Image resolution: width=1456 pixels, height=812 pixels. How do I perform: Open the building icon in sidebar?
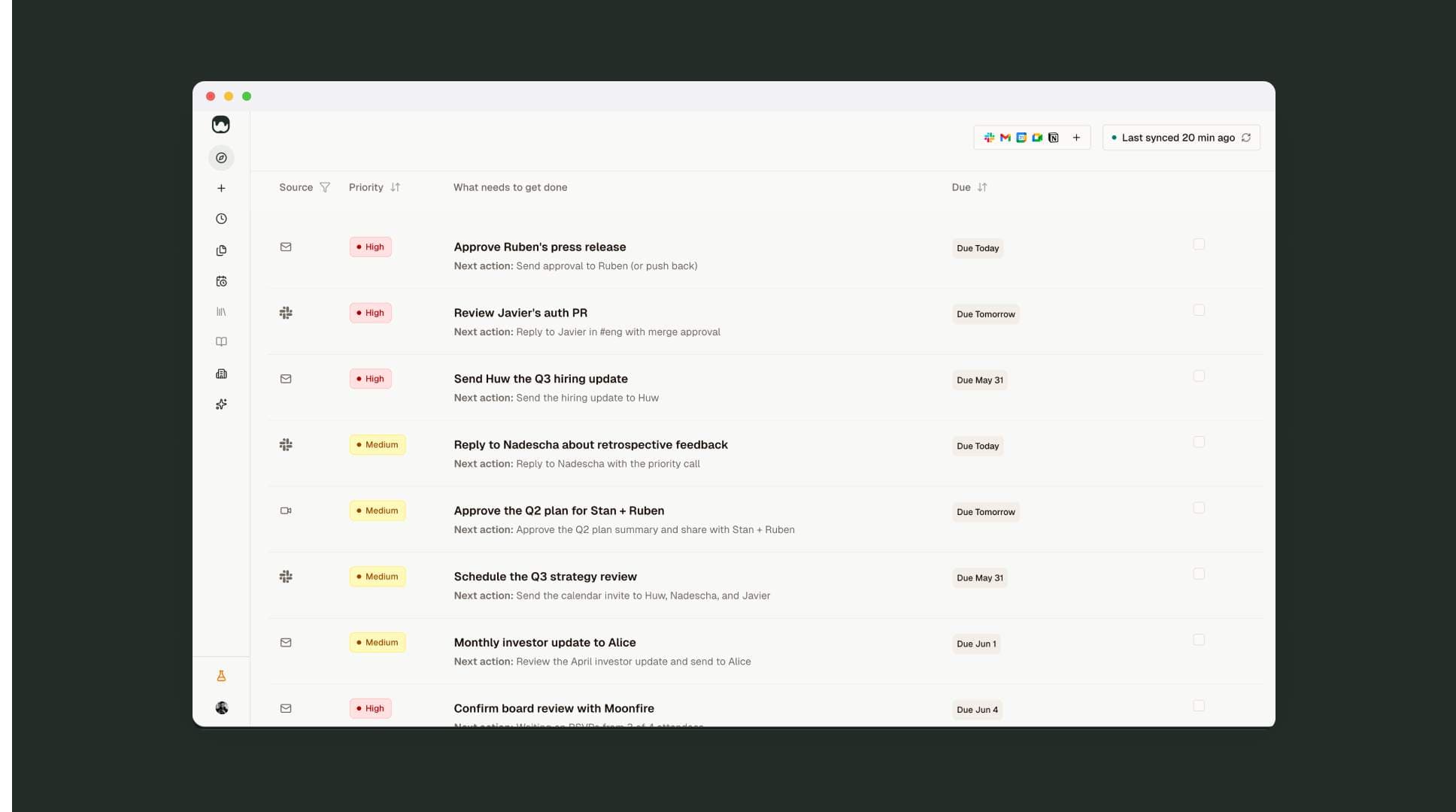tap(221, 374)
